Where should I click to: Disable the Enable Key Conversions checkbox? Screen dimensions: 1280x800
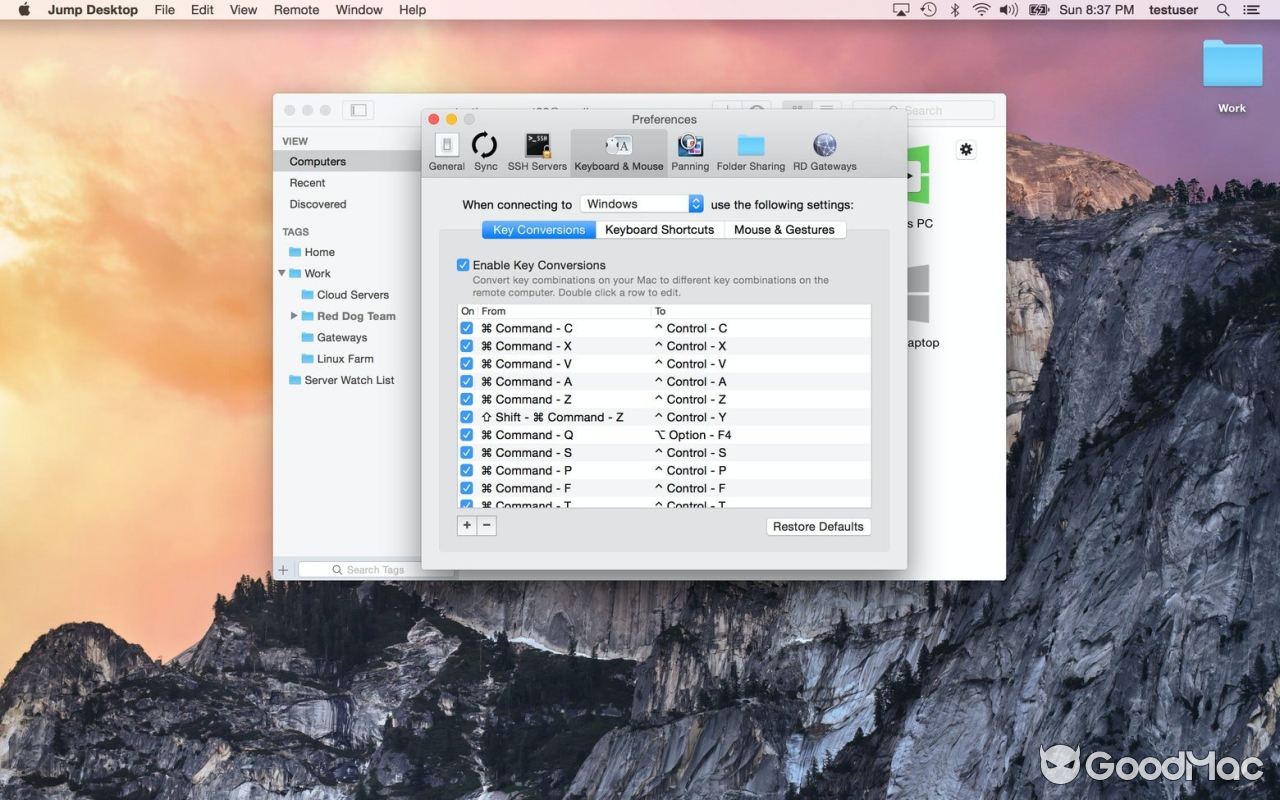tap(463, 265)
